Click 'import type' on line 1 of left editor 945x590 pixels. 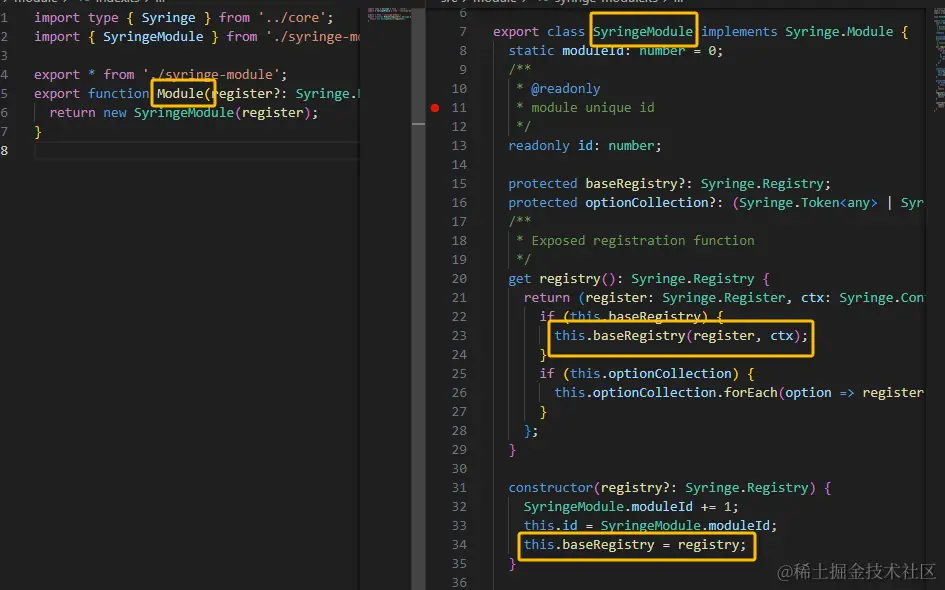coord(76,17)
